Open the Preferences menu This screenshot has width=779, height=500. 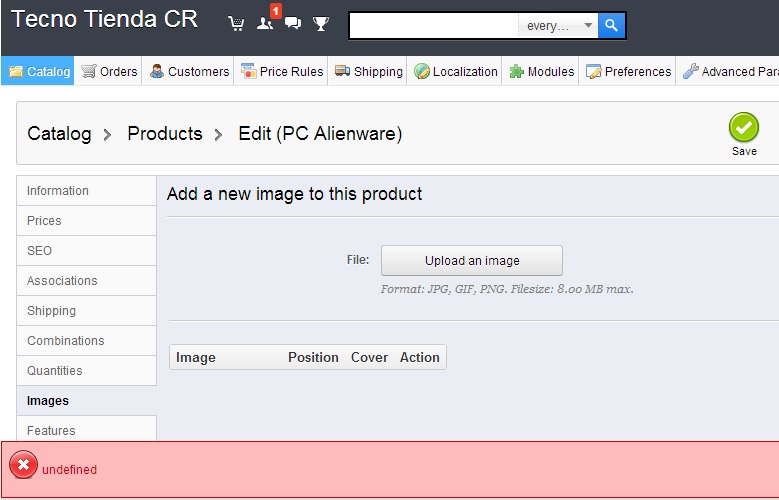coord(628,71)
